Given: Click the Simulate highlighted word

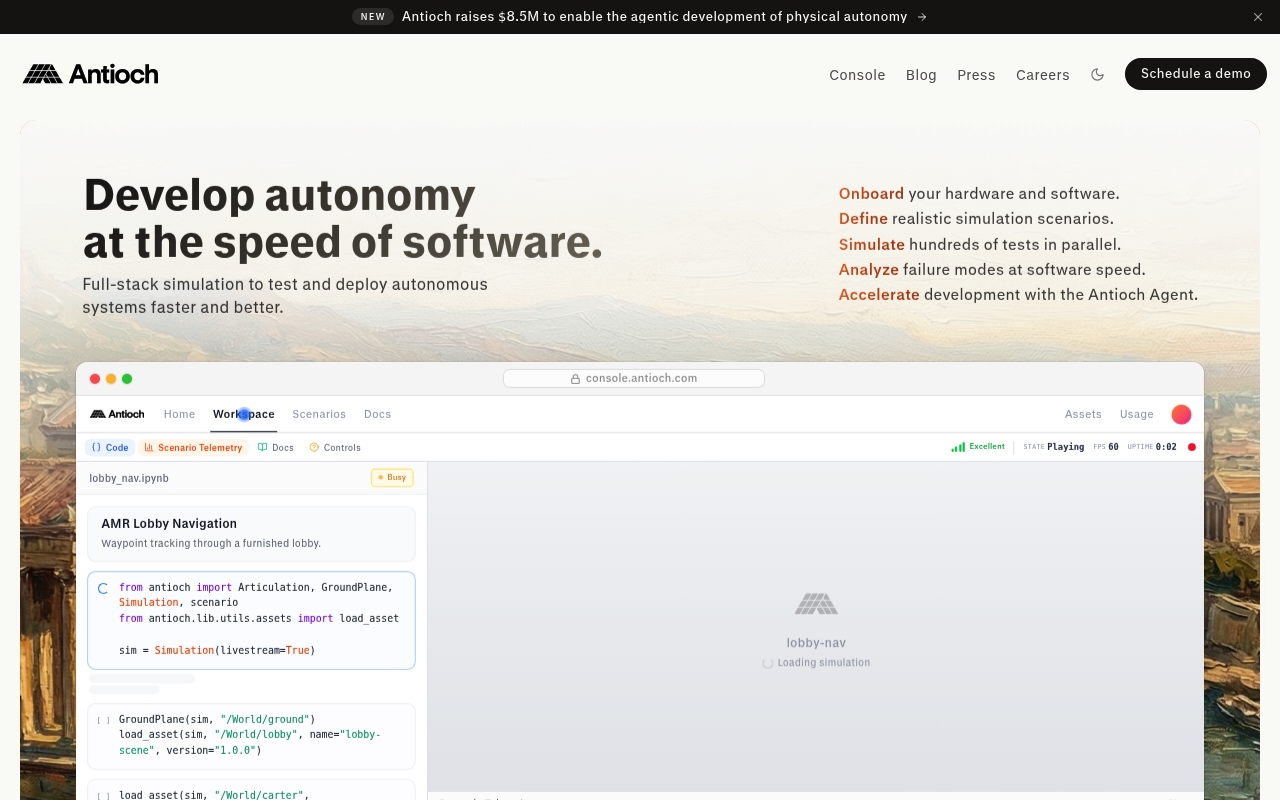Looking at the screenshot, I should coord(872,245).
